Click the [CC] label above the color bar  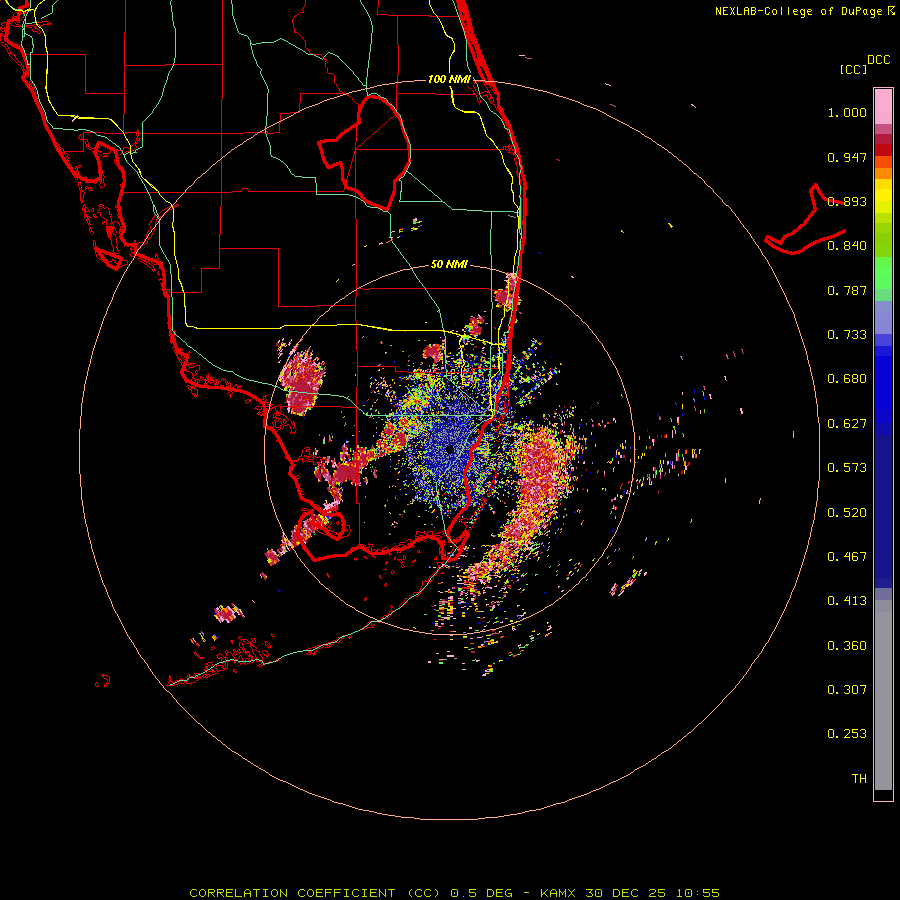point(853,69)
